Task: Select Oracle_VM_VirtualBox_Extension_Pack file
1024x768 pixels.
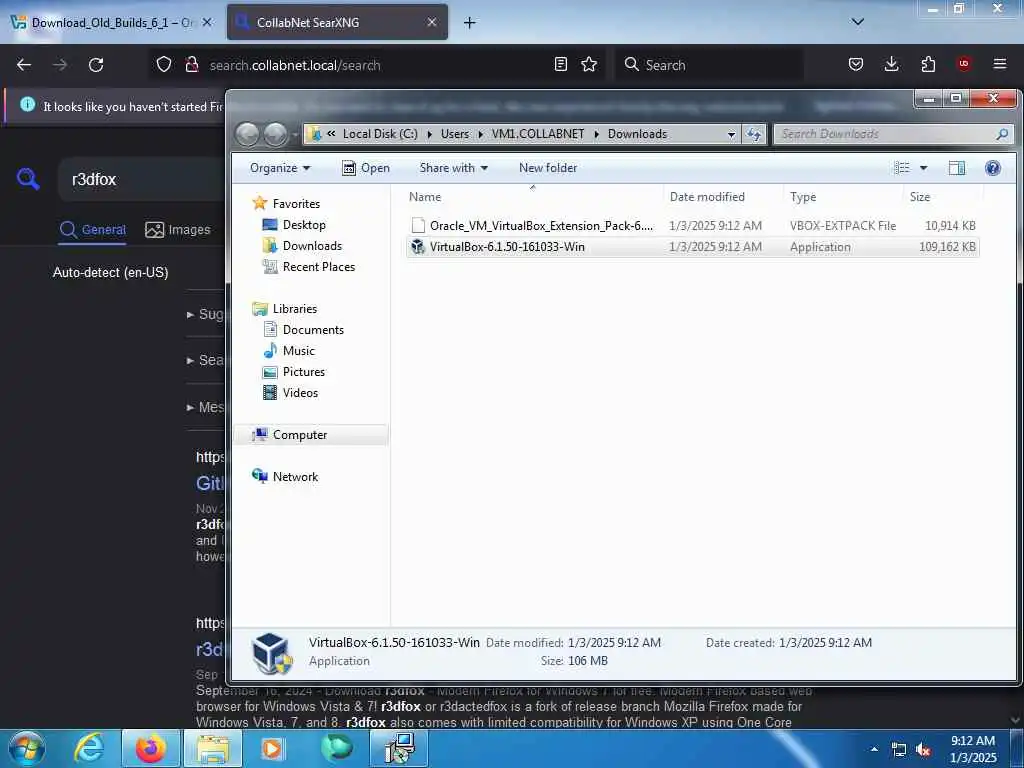Action: point(692,226)
